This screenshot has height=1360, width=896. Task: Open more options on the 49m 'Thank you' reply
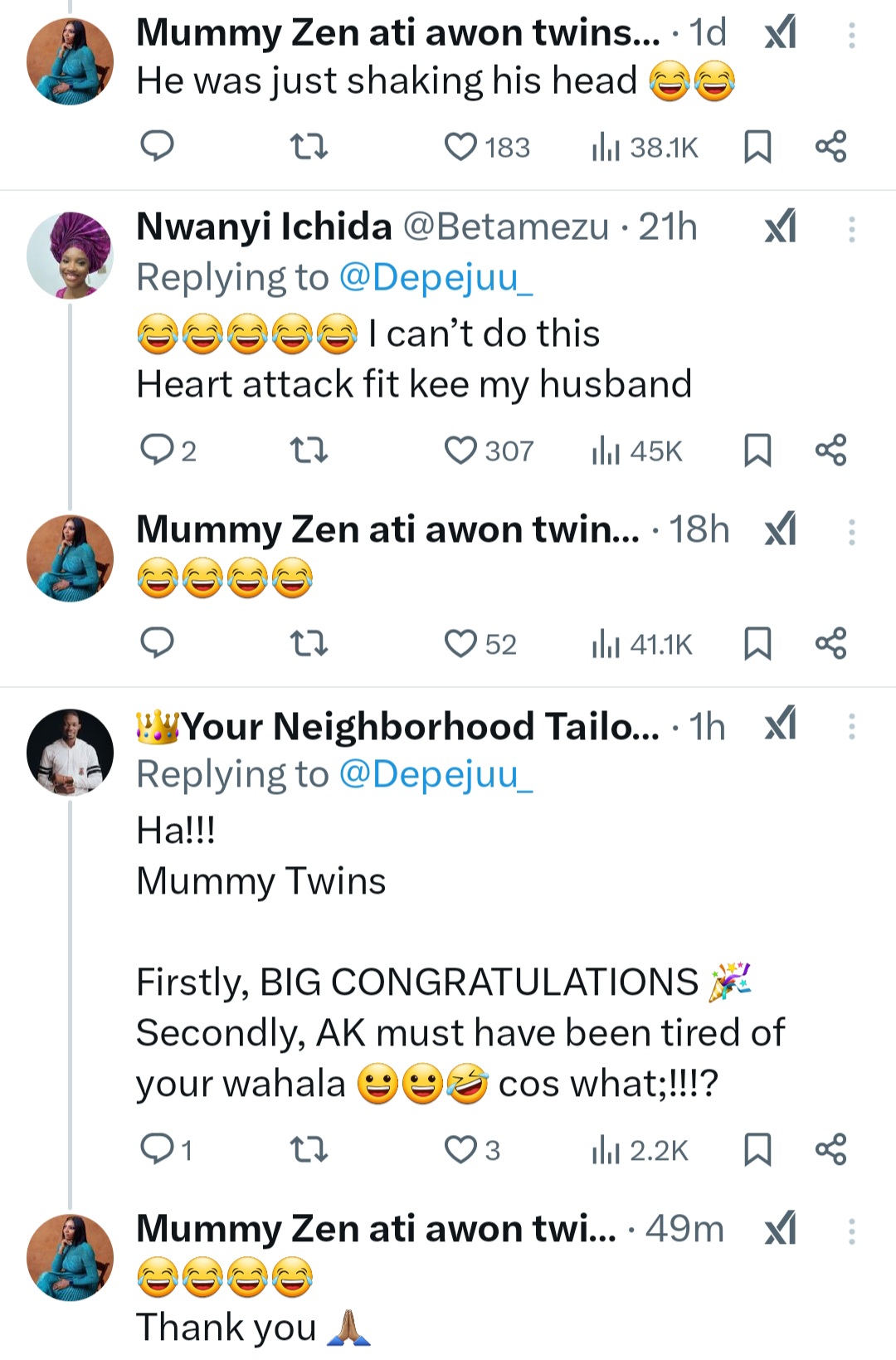coord(851,1231)
